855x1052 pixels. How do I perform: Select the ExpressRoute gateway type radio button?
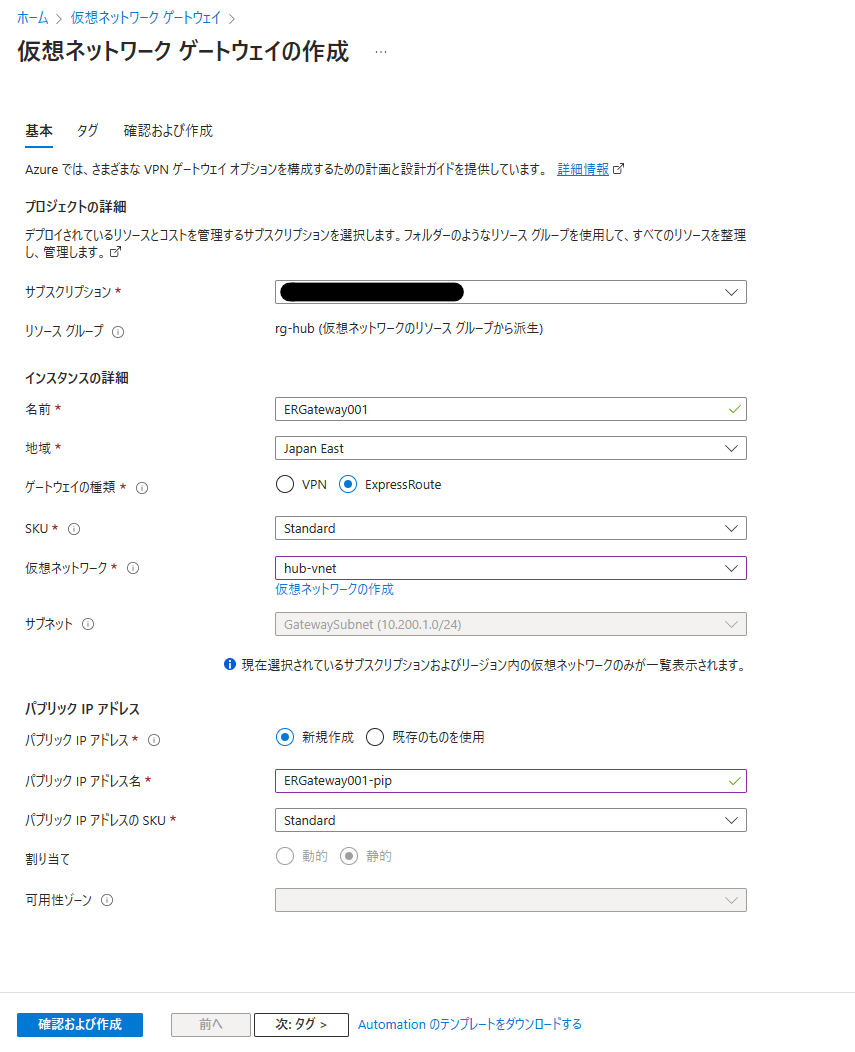tap(348, 484)
